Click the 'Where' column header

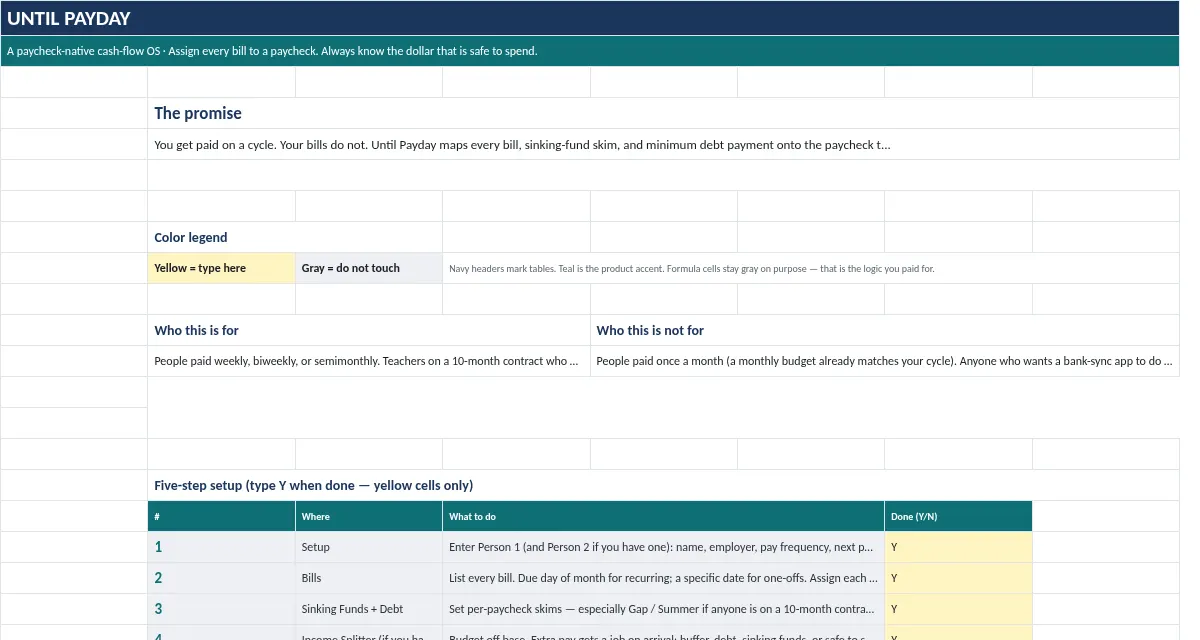pyautogui.click(x=369, y=516)
